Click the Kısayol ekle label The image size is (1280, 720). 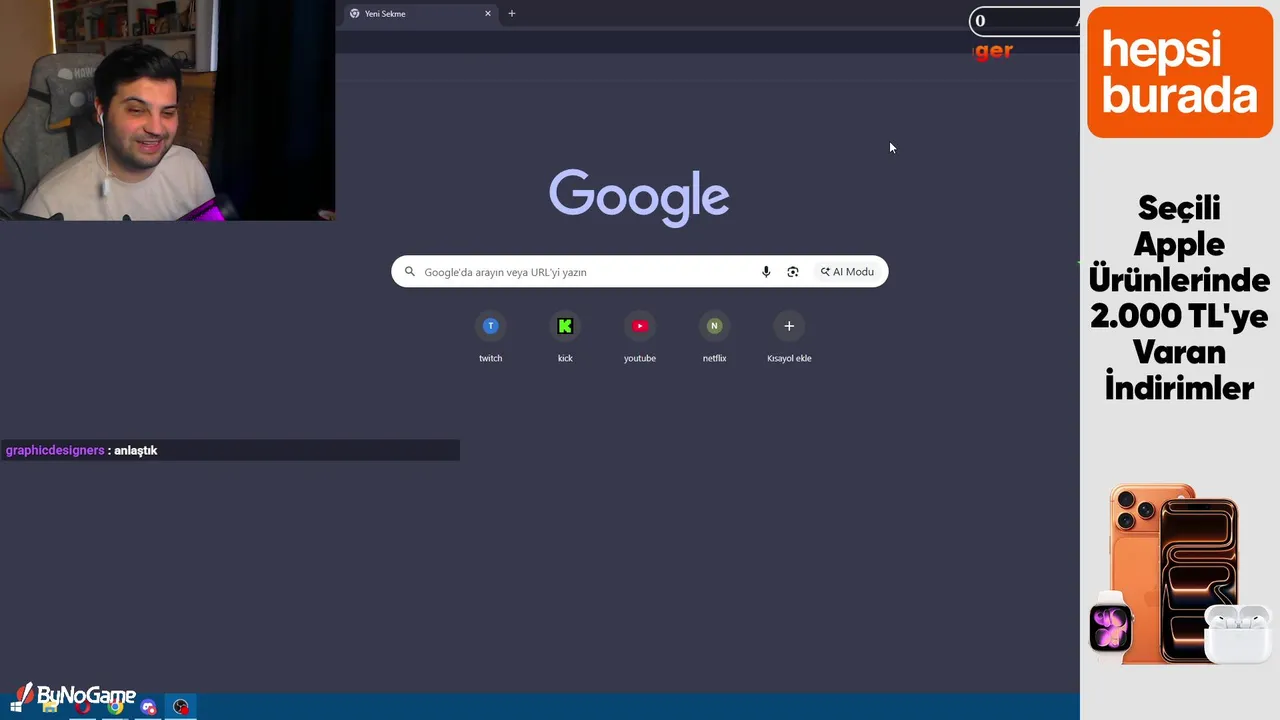[x=789, y=358]
